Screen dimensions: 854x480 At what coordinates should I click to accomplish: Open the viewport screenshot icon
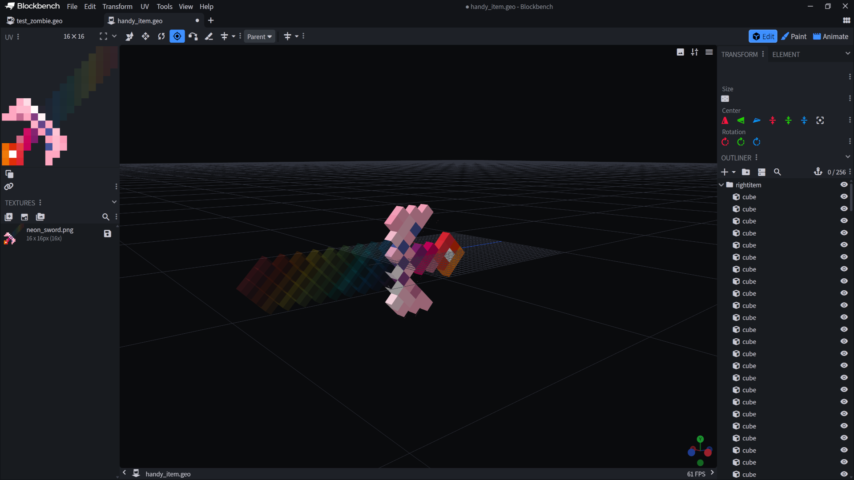(680, 52)
